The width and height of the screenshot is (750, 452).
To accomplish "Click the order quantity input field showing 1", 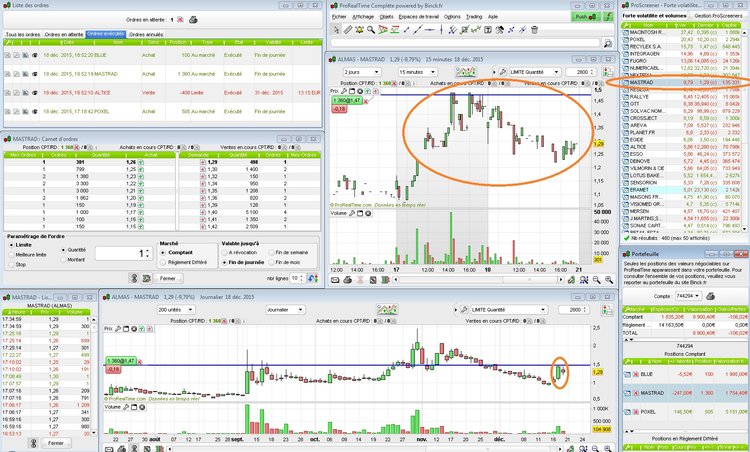I will (x=123, y=254).
